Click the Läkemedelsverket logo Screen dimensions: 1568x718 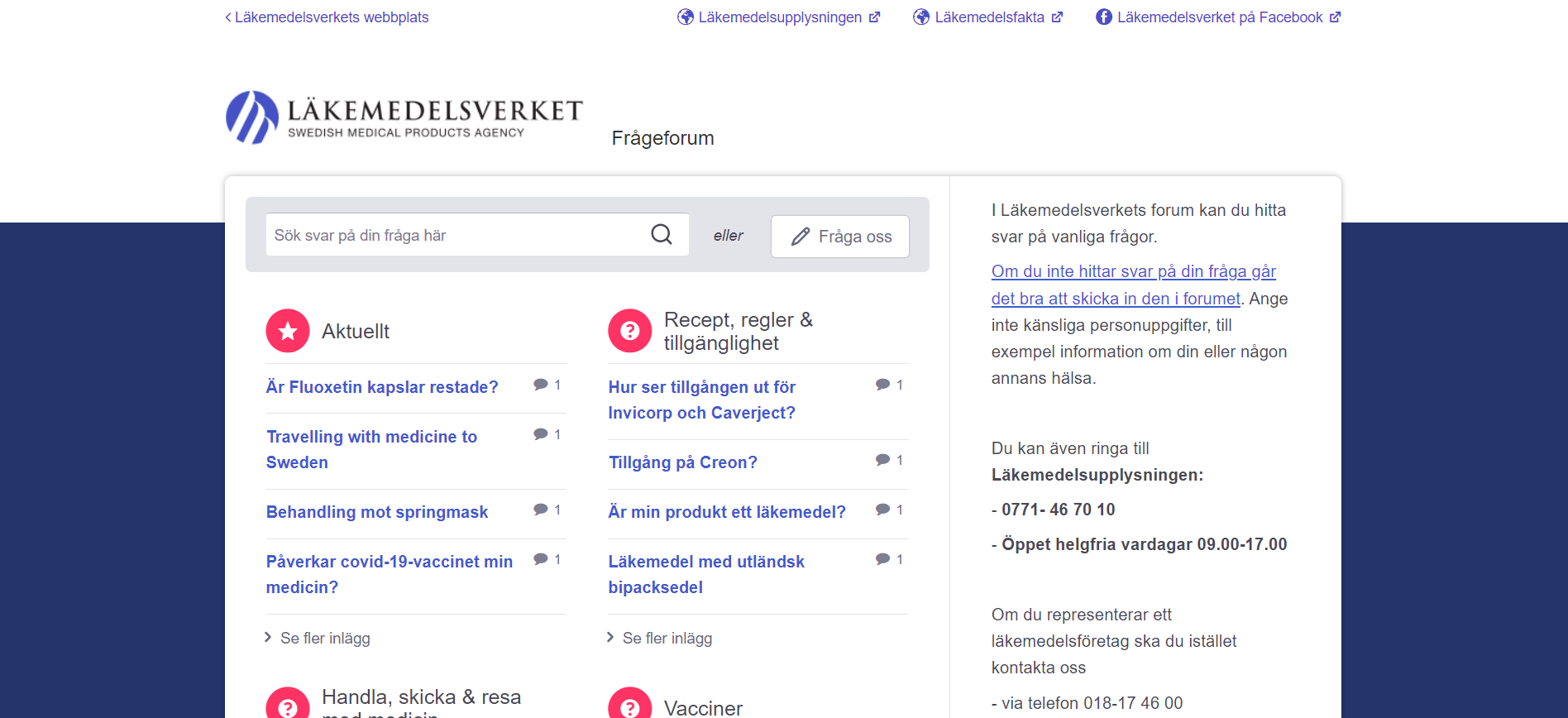tap(404, 117)
